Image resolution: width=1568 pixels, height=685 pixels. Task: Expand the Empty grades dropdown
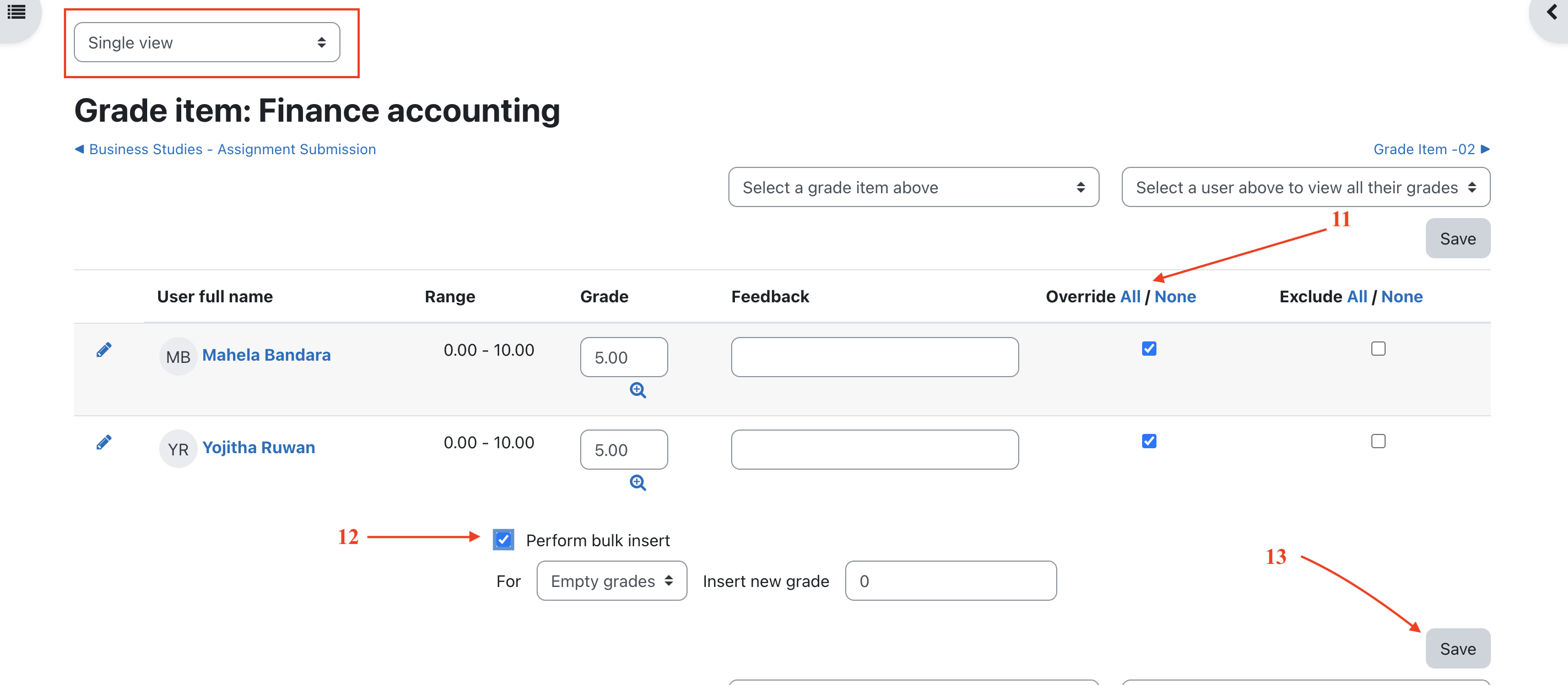tap(611, 581)
